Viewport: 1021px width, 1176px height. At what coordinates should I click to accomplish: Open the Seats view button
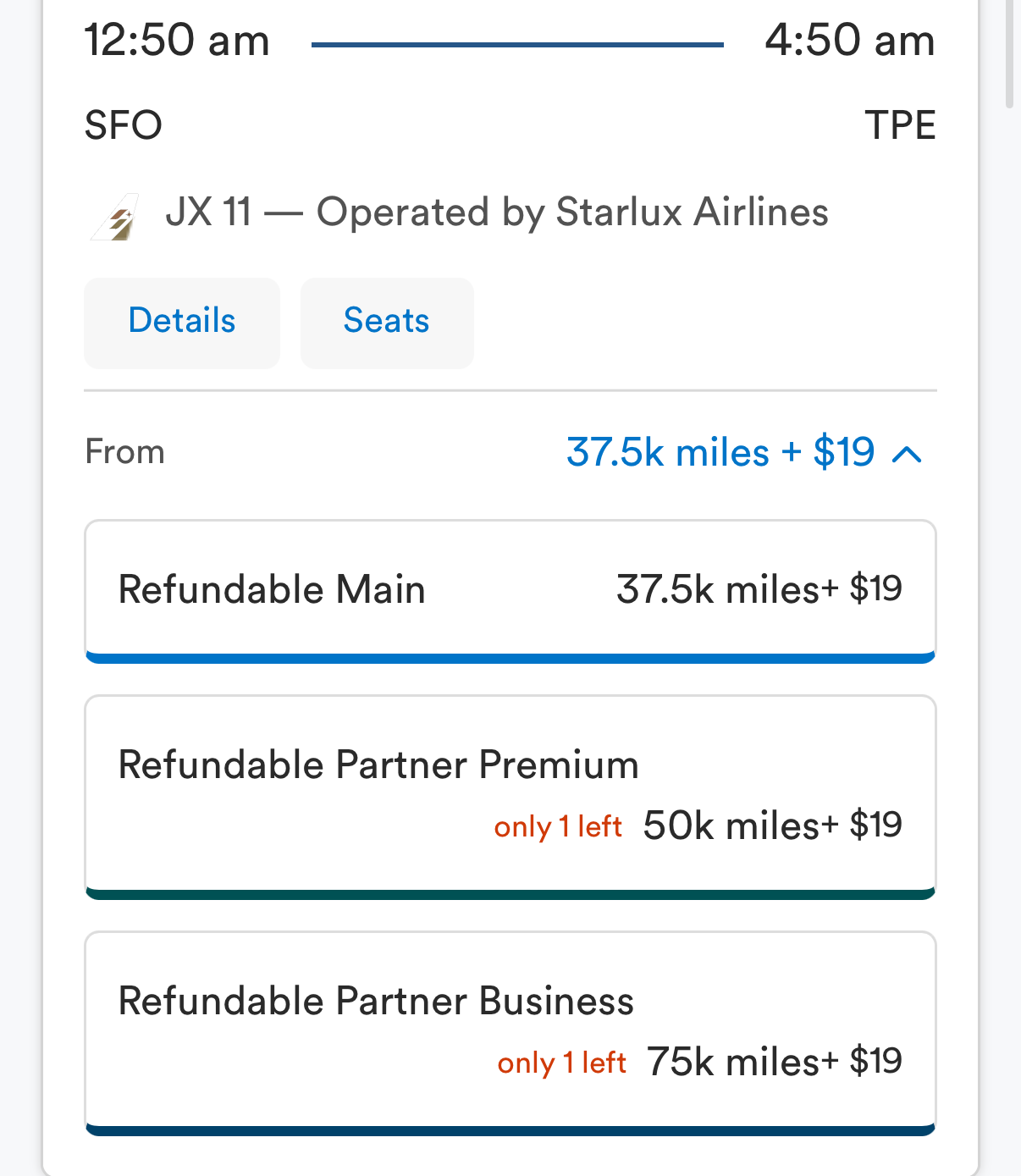[x=387, y=322]
